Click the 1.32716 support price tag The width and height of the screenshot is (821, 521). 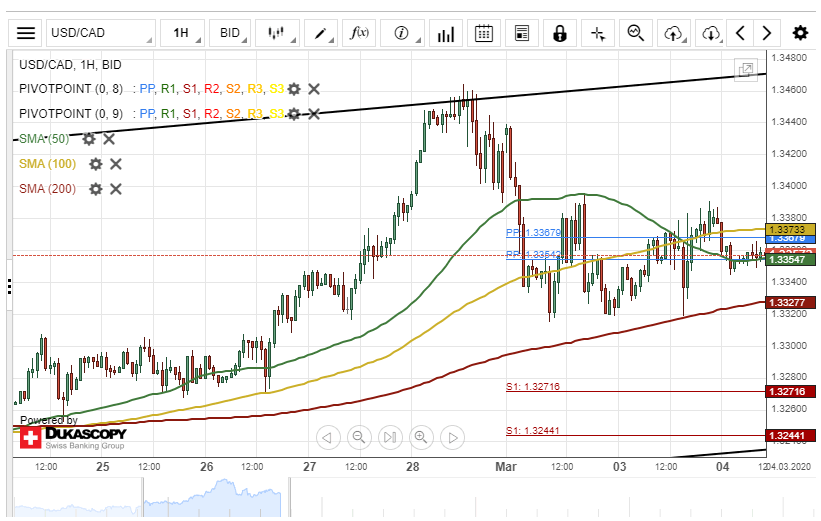[x=790, y=391]
